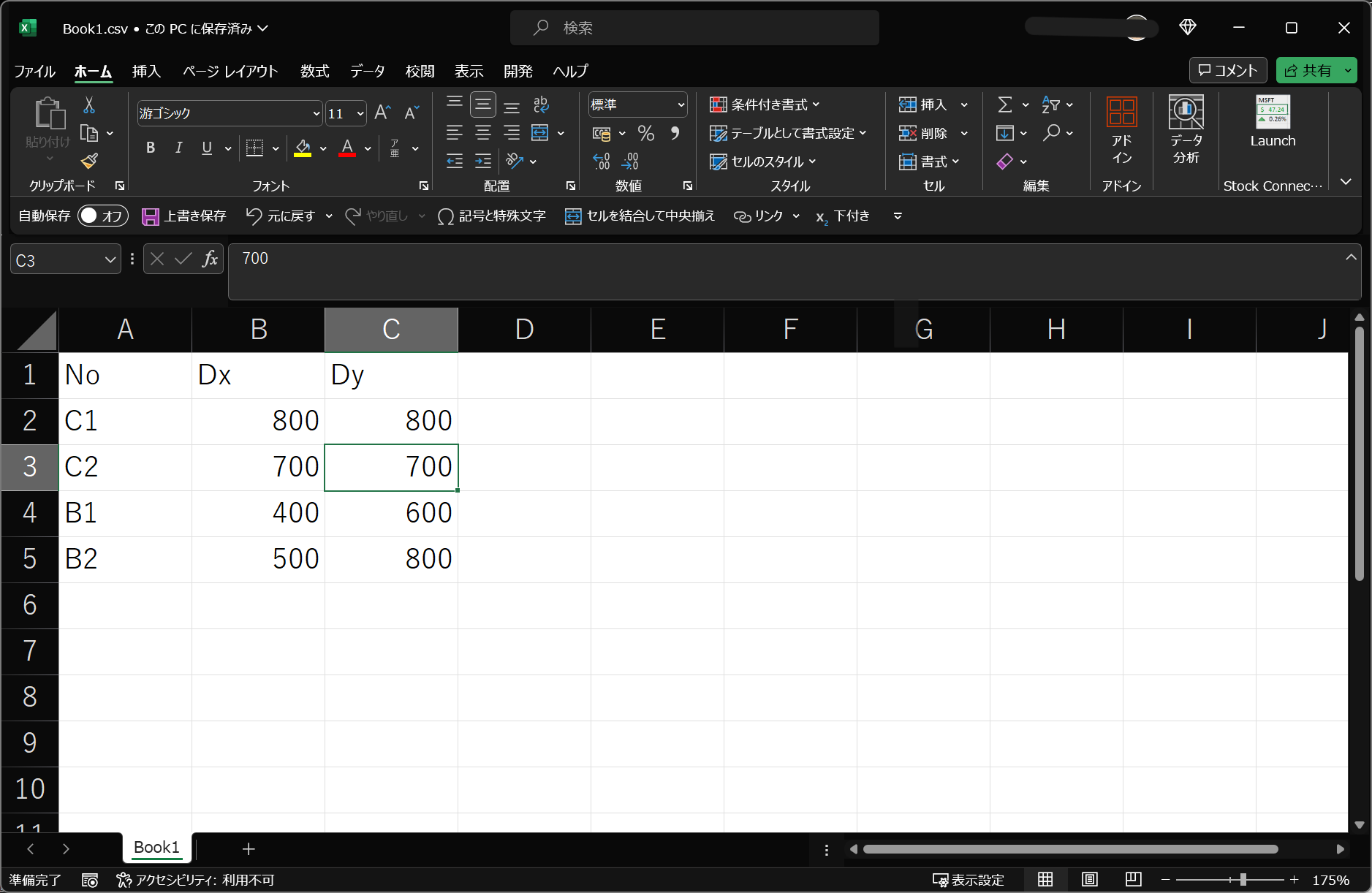Image resolution: width=1372 pixels, height=893 pixels.
Task: Switch to the Data ribbon tab
Action: pyautogui.click(x=367, y=71)
